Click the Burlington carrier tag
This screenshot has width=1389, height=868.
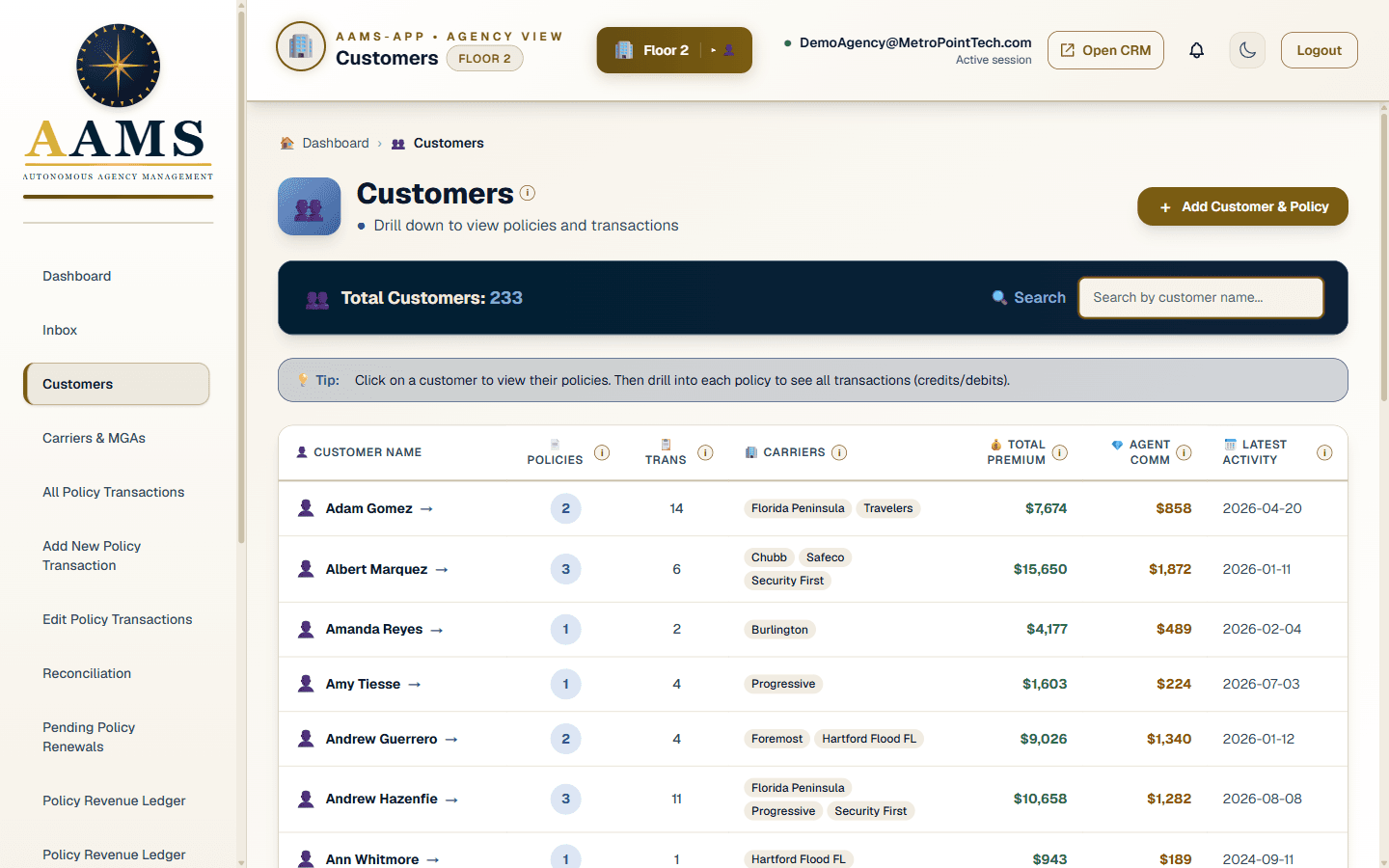click(779, 630)
